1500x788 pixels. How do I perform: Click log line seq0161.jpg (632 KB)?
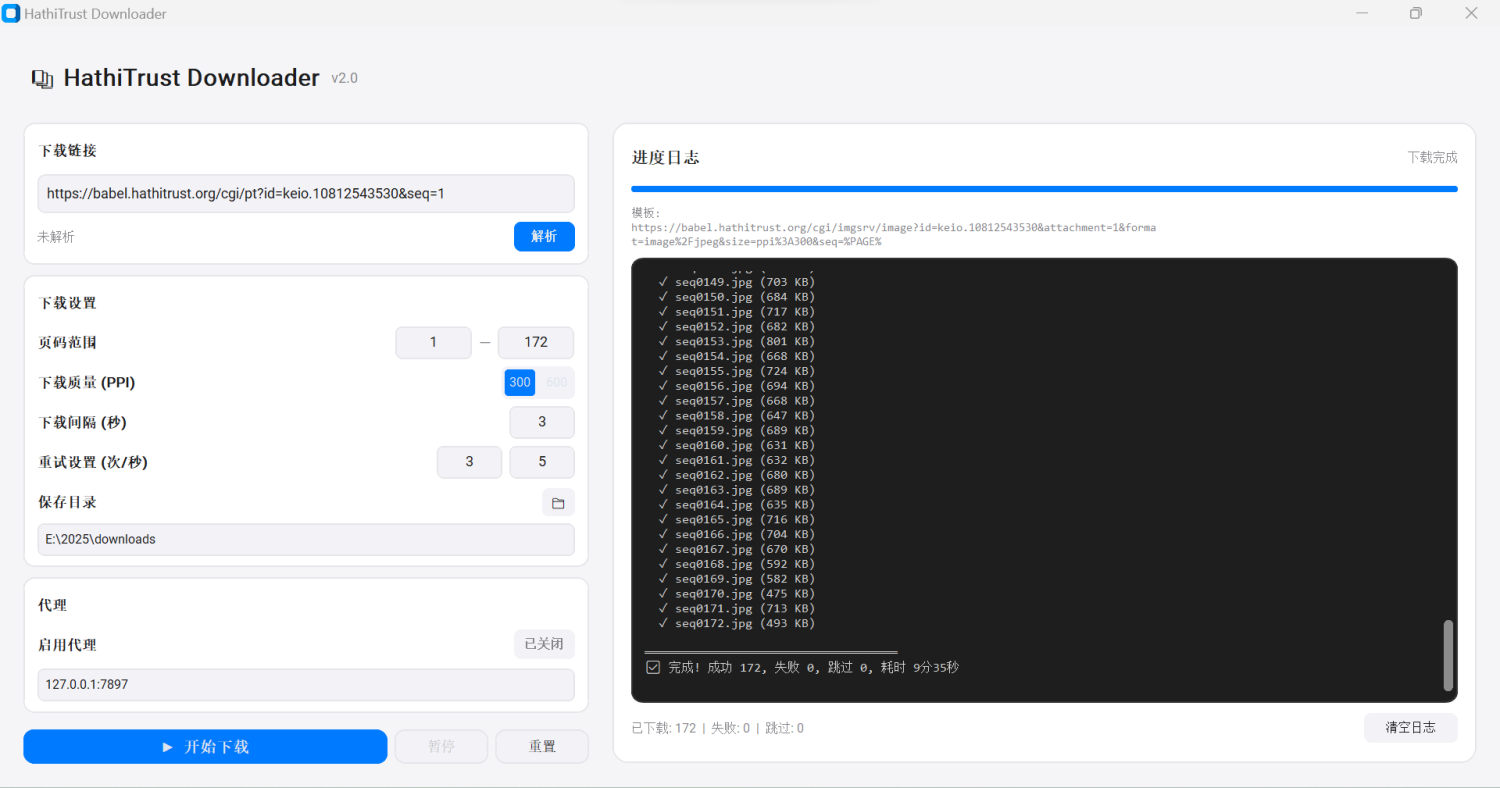[737, 461]
